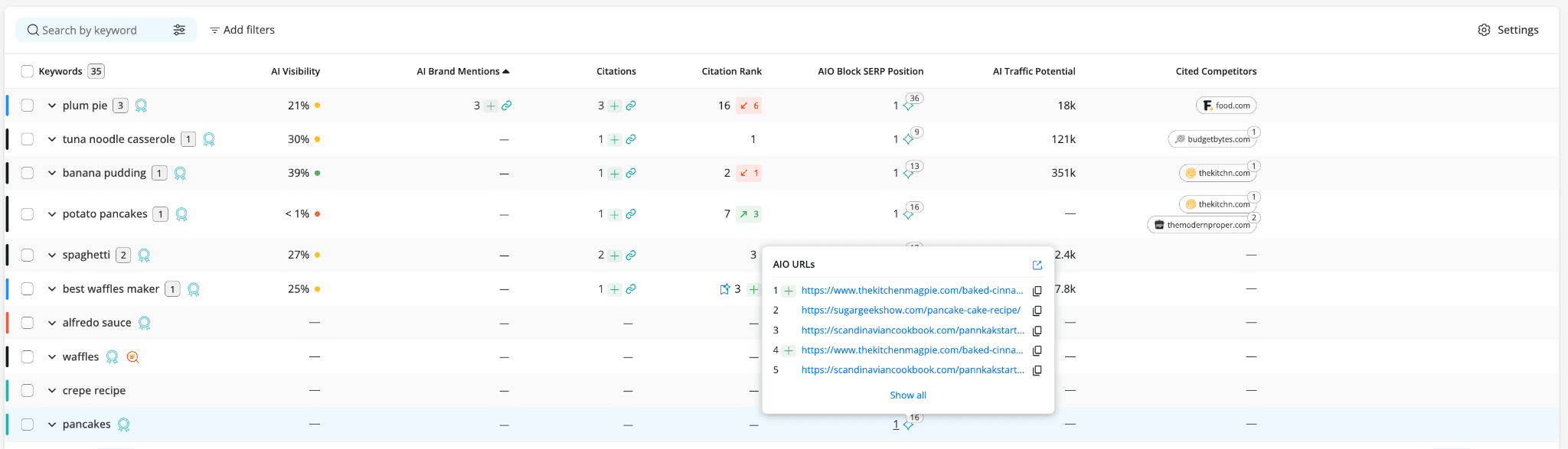This screenshot has width=1568, height=449.
Task: Click the 351k traffic potential value
Action: tap(1063, 174)
